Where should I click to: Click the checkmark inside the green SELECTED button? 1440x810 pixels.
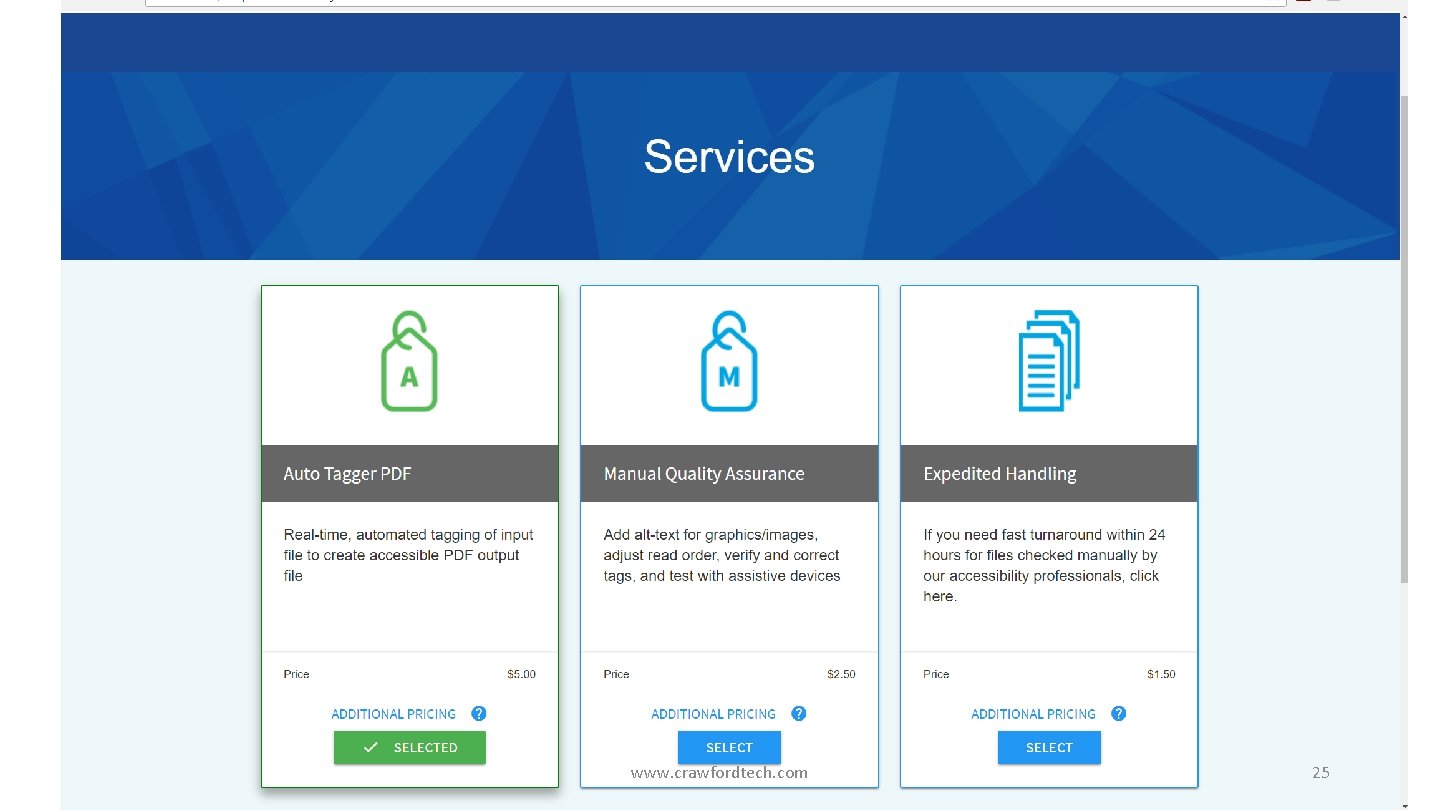coord(371,747)
